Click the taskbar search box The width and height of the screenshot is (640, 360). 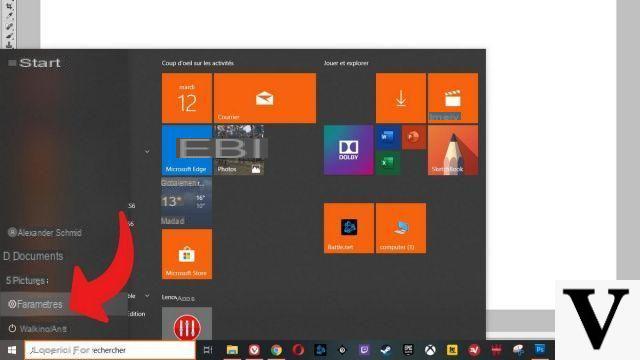110,350
